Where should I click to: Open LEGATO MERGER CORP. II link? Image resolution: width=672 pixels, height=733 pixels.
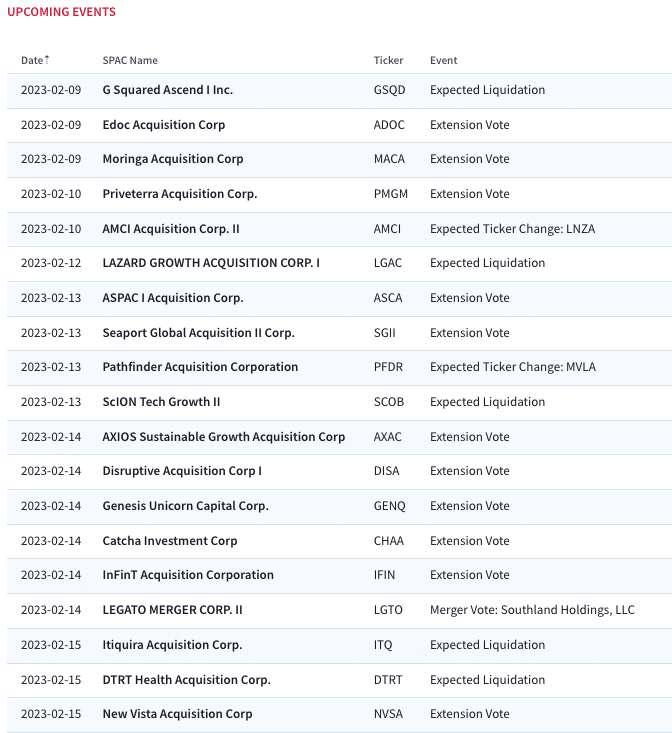pyautogui.click(x=172, y=610)
